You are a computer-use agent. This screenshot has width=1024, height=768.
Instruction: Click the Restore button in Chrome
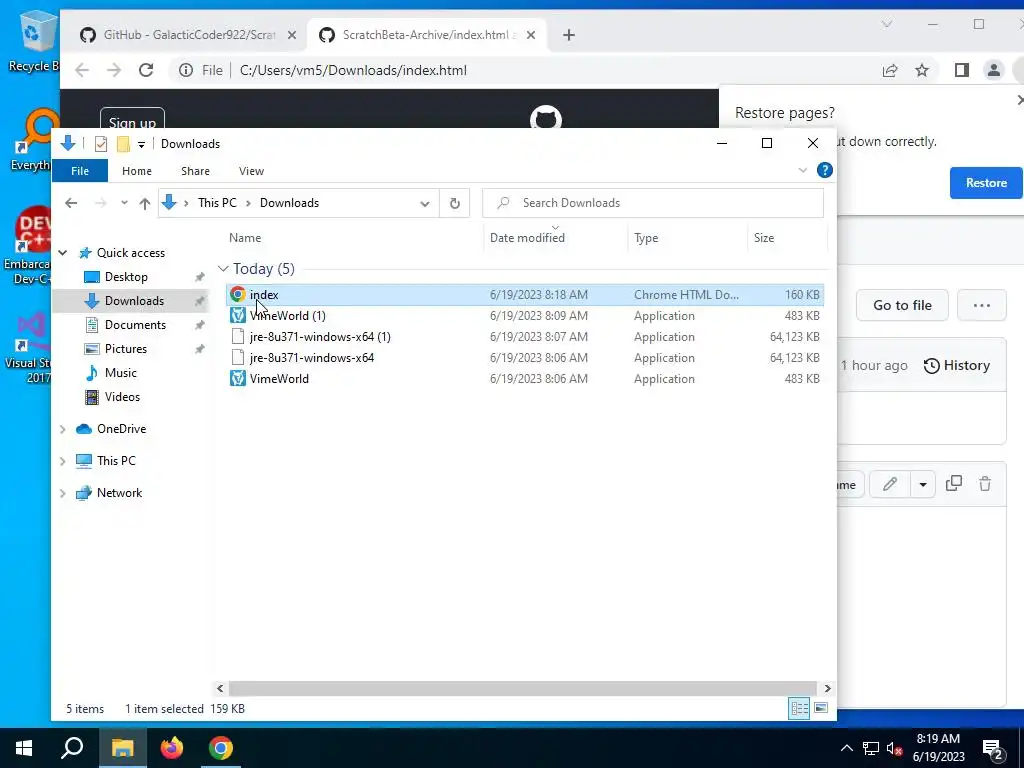(x=986, y=183)
